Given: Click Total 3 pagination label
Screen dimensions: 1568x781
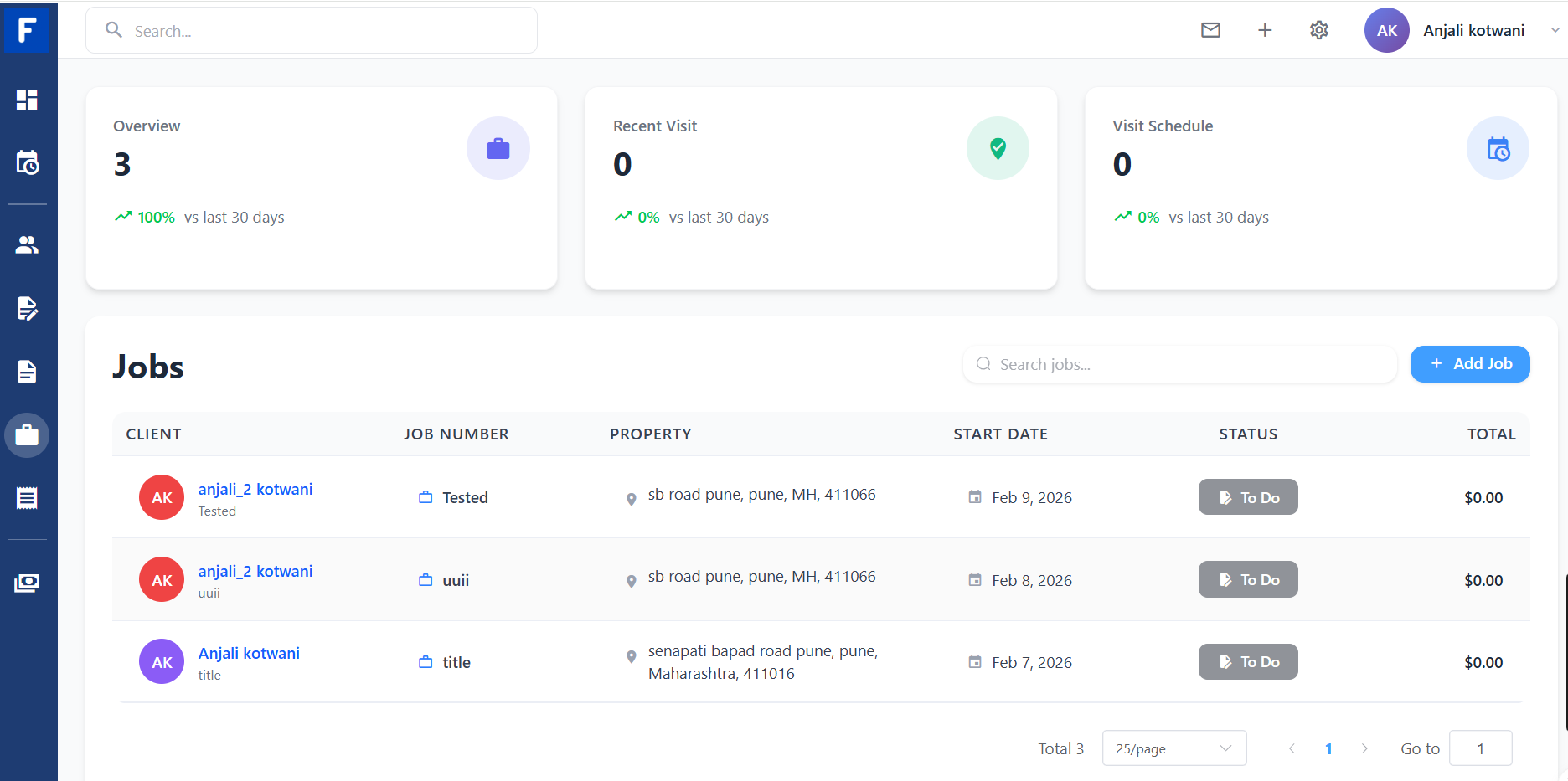Looking at the screenshot, I should (x=1060, y=748).
